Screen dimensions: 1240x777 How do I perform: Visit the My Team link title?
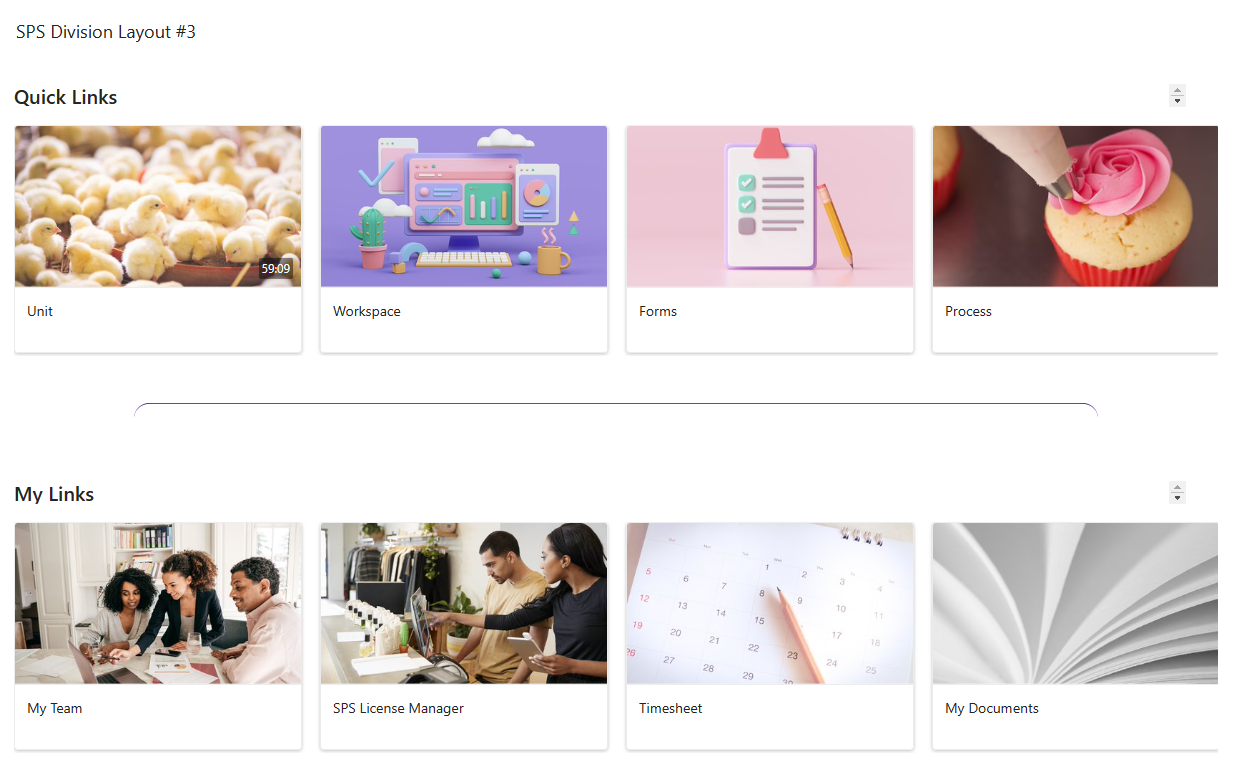55,708
